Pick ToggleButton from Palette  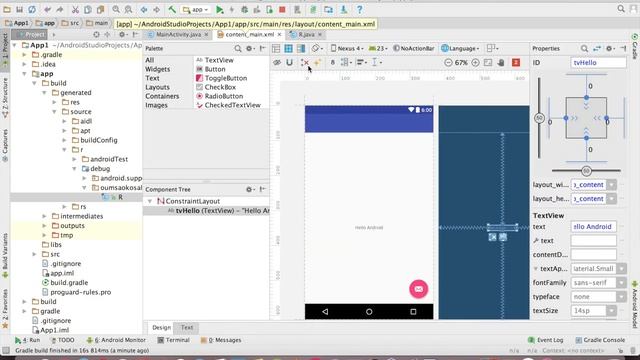(x=222, y=78)
